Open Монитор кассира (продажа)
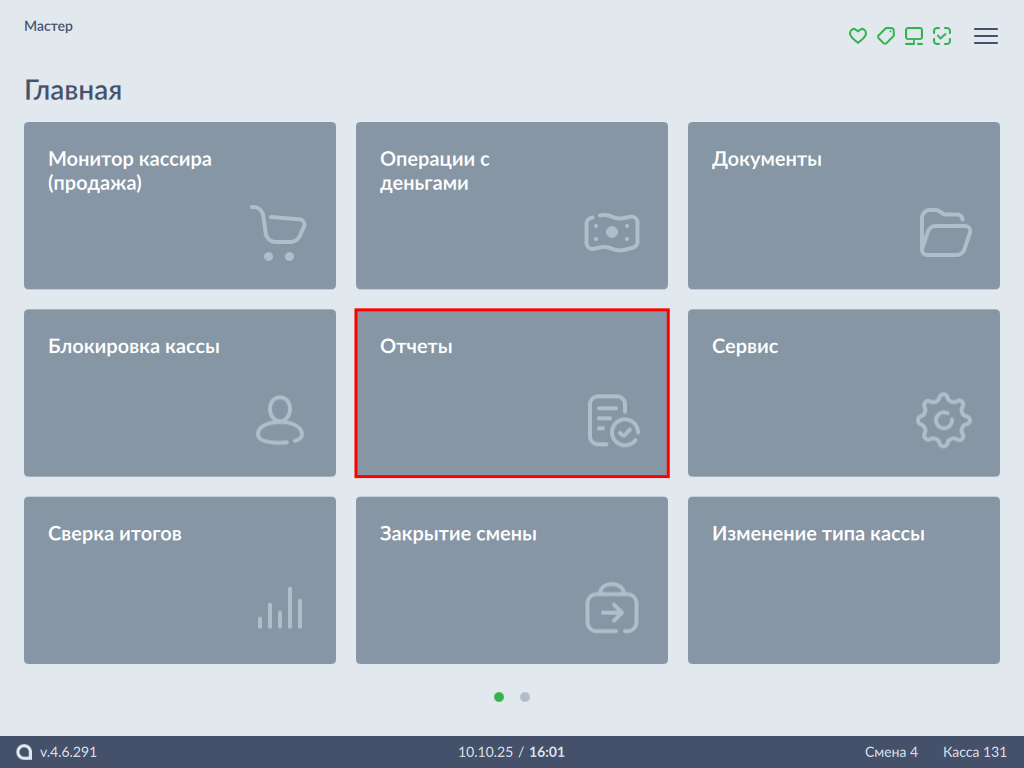 pos(180,205)
